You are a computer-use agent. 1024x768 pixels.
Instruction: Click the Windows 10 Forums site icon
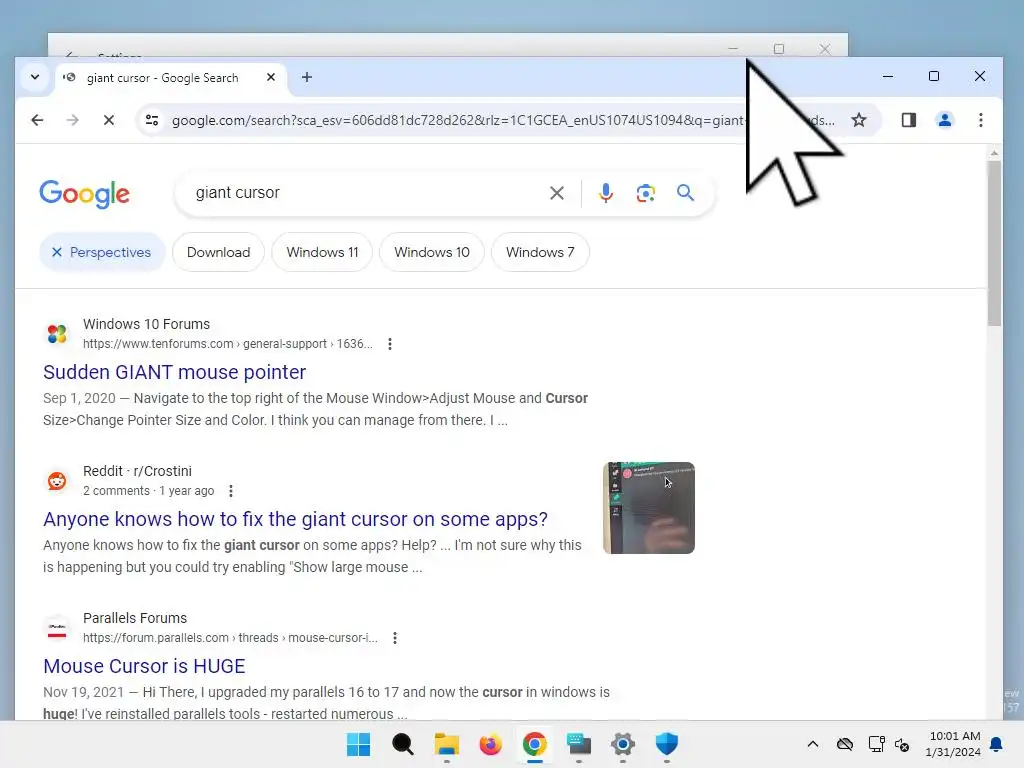tap(57, 334)
